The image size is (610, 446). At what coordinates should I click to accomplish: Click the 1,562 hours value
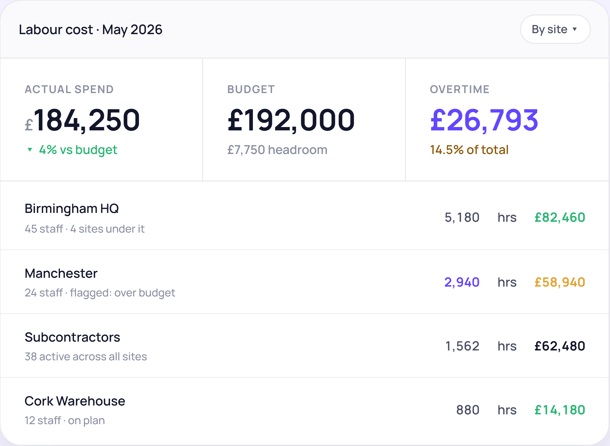pos(463,346)
